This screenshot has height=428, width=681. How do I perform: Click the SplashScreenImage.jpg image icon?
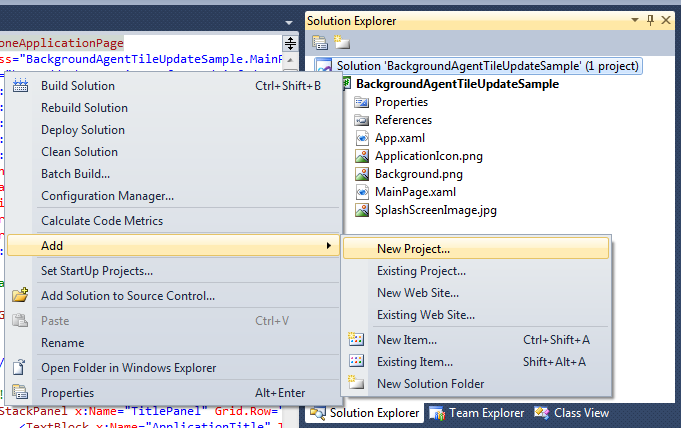click(x=362, y=210)
